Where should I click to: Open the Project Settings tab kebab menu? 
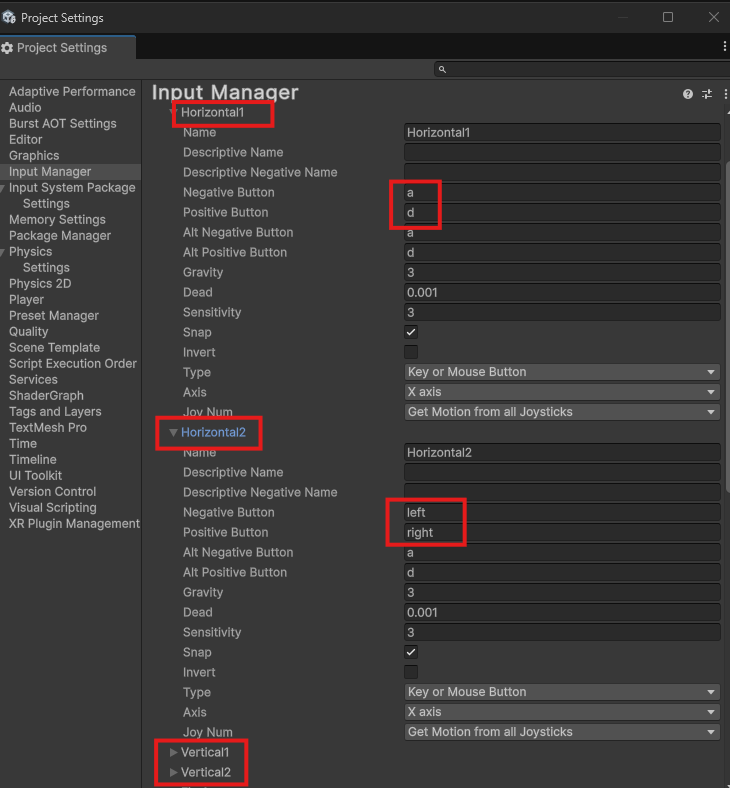(724, 46)
